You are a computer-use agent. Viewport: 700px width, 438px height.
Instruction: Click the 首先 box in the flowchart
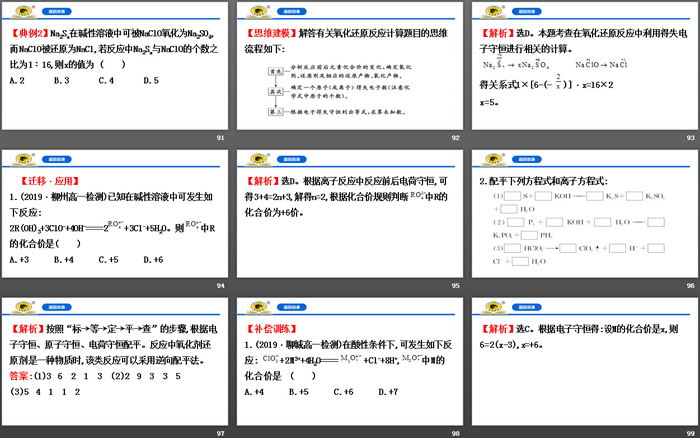[276, 71]
